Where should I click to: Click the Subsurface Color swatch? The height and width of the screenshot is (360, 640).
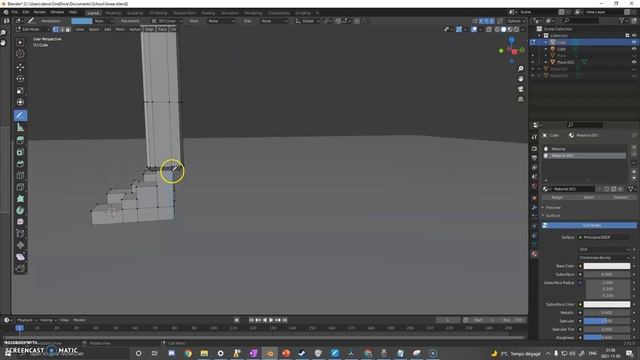click(607, 304)
